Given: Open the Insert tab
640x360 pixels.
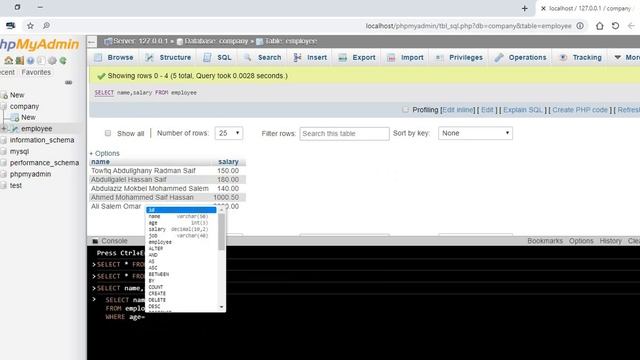Looking at the screenshot, I should pos(310,58).
